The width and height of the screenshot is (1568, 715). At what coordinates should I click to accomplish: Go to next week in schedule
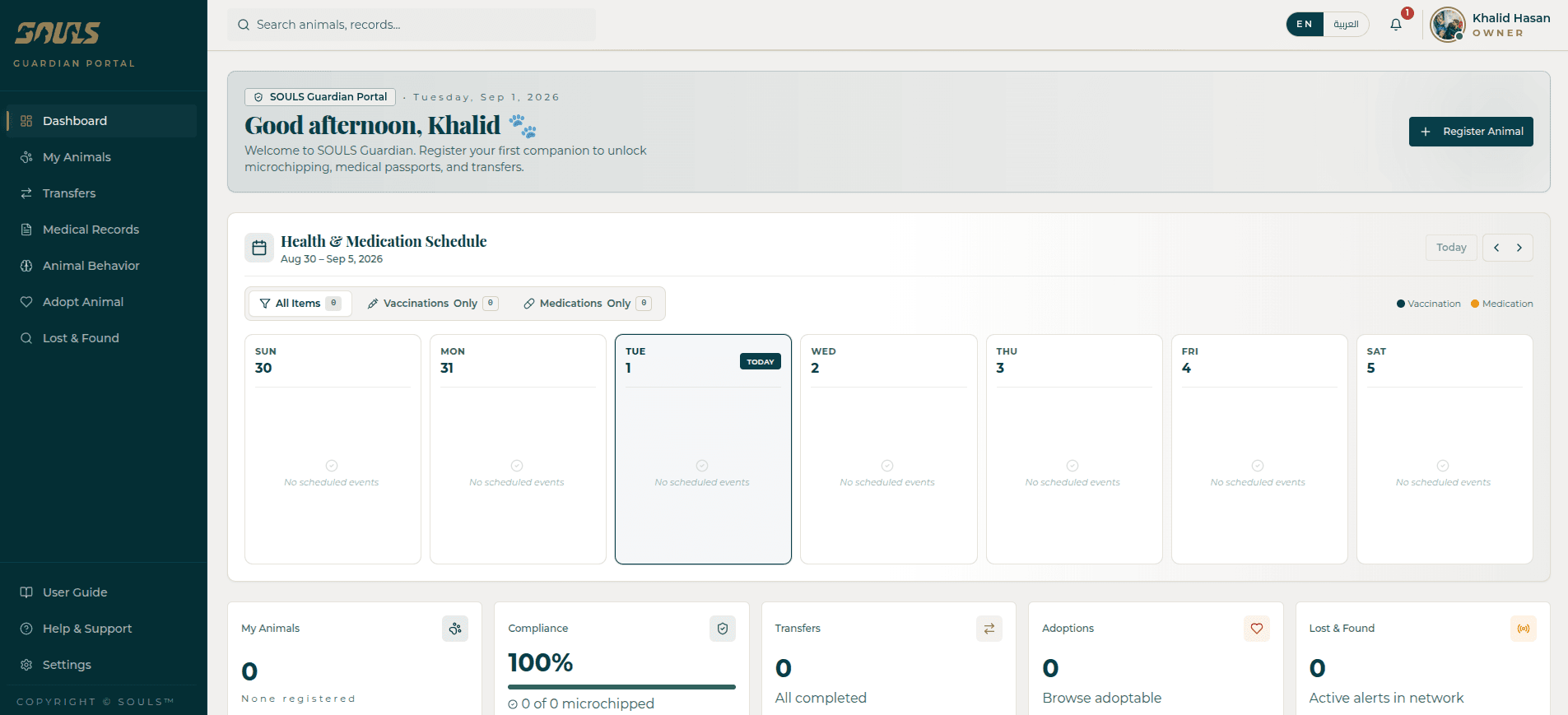click(x=1519, y=248)
